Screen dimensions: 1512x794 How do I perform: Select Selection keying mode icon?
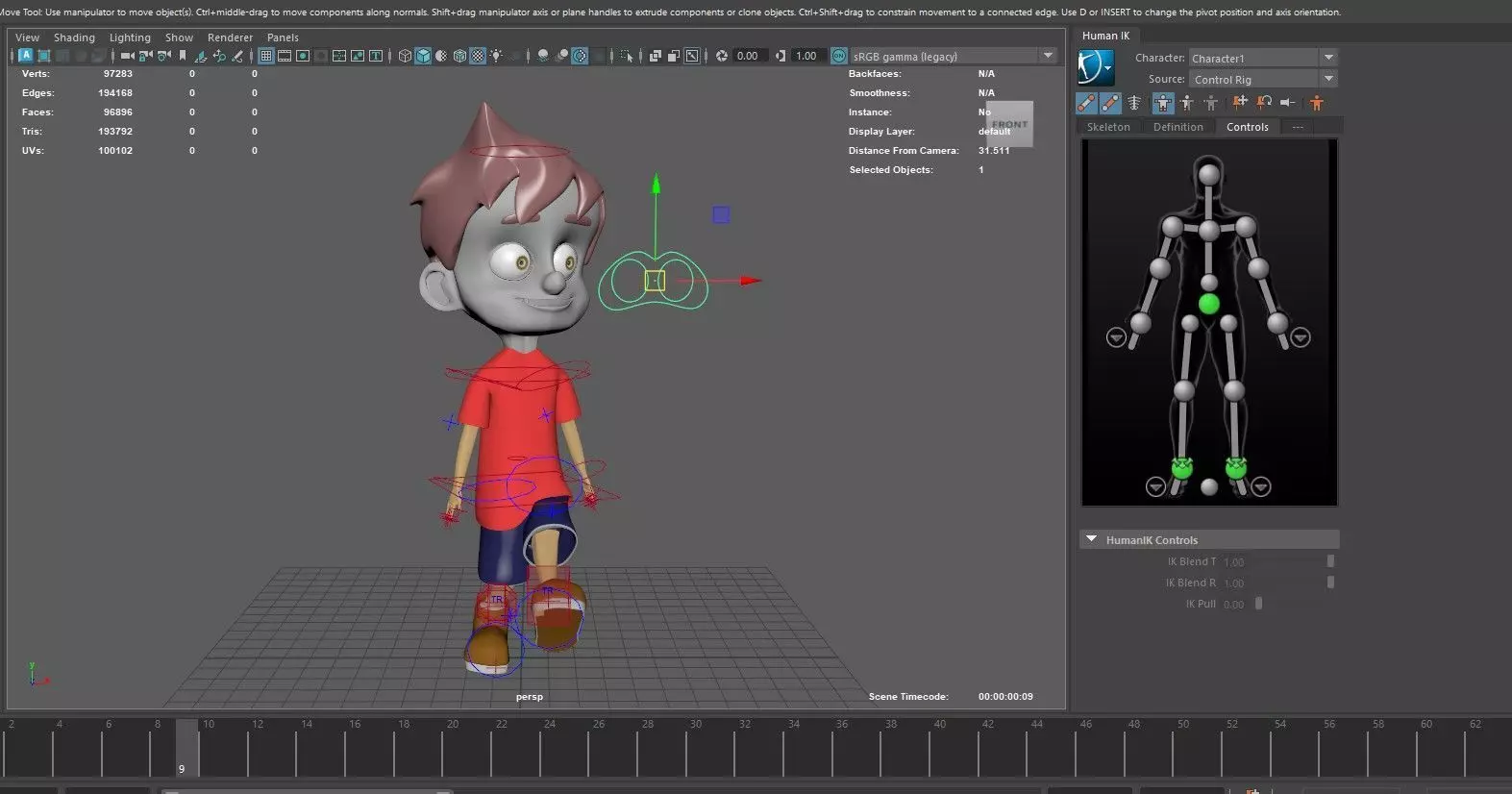(1211, 103)
